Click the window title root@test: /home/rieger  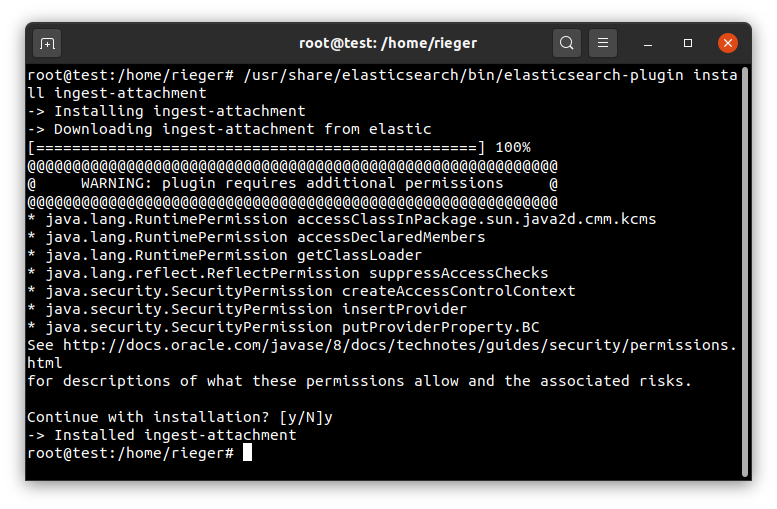[388, 44]
